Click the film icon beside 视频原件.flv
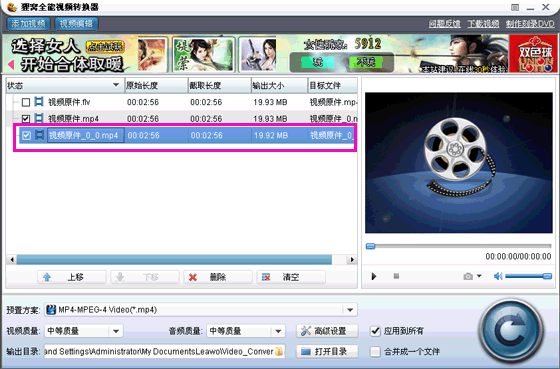The width and height of the screenshot is (560, 369). pyautogui.click(x=39, y=102)
